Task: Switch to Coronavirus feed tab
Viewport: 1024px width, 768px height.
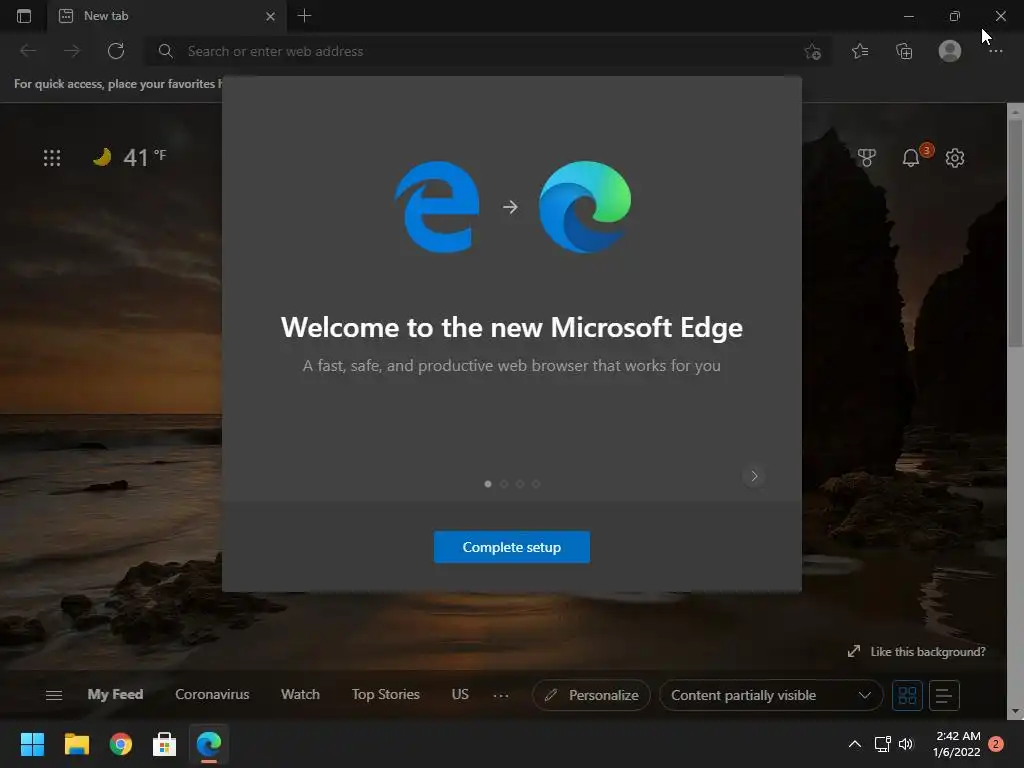Action: [212, 694]
